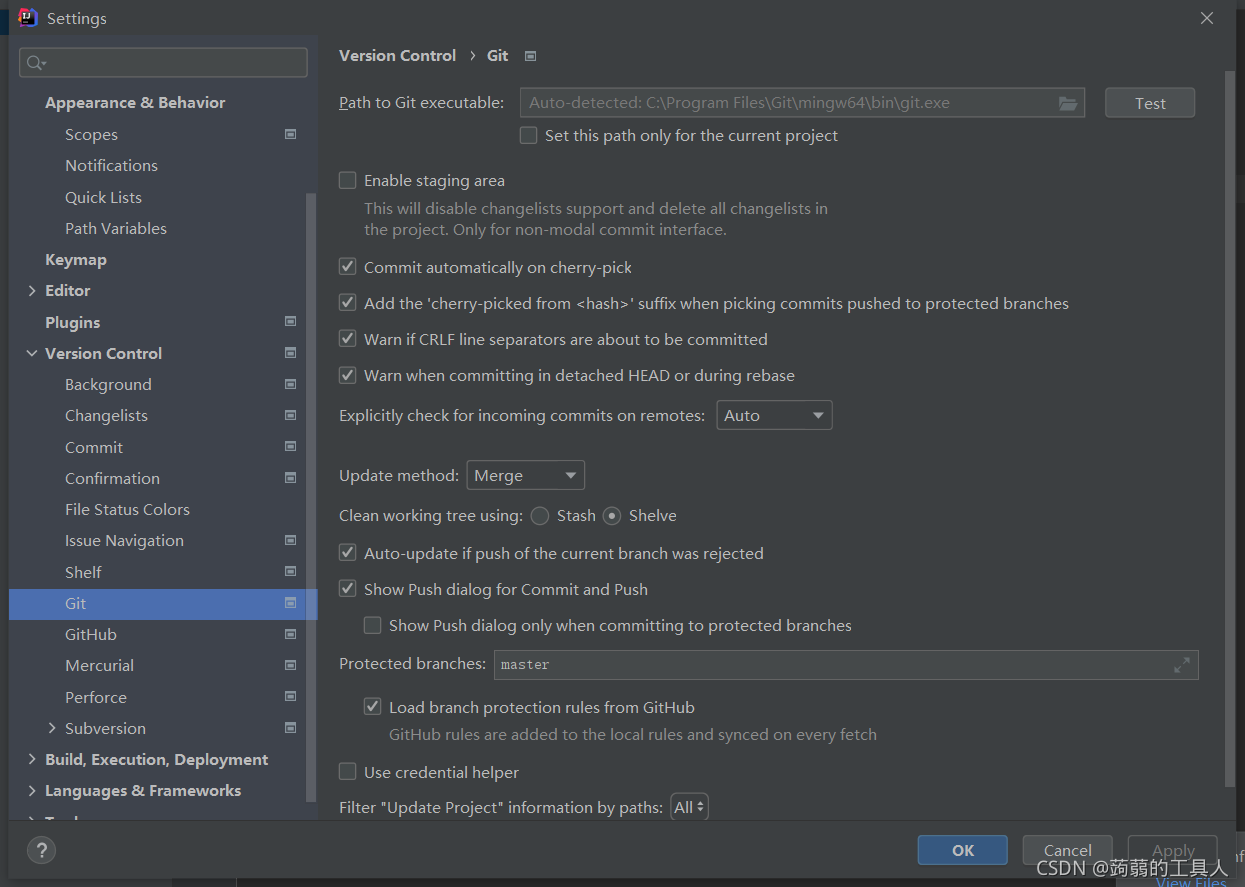
Task: Click Version Control in the breadcrumb
Action: tap(397, 56)
